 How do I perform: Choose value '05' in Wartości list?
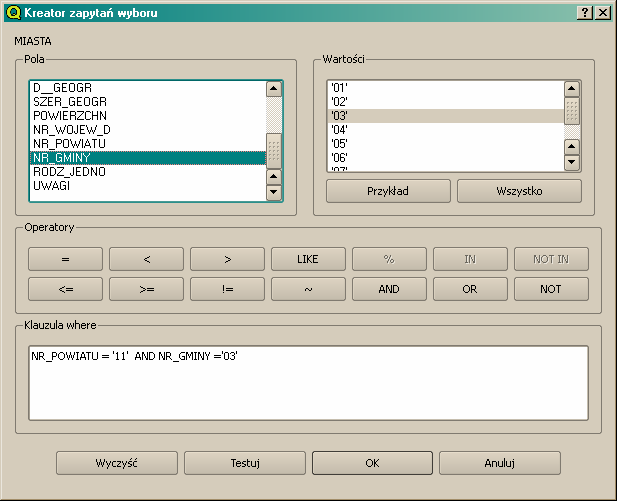(445, 144)
